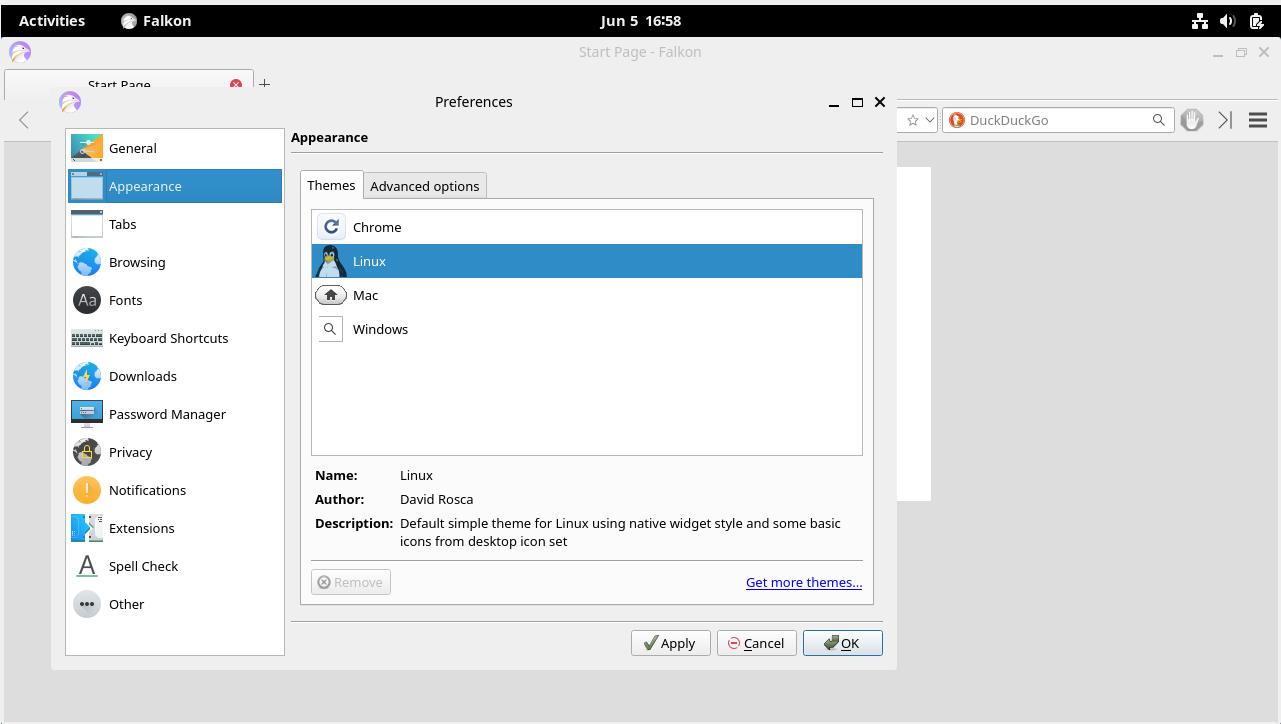Screen dimensions: 1281x724
Task: Open the Extensions settings
Action: coord(141,528)
